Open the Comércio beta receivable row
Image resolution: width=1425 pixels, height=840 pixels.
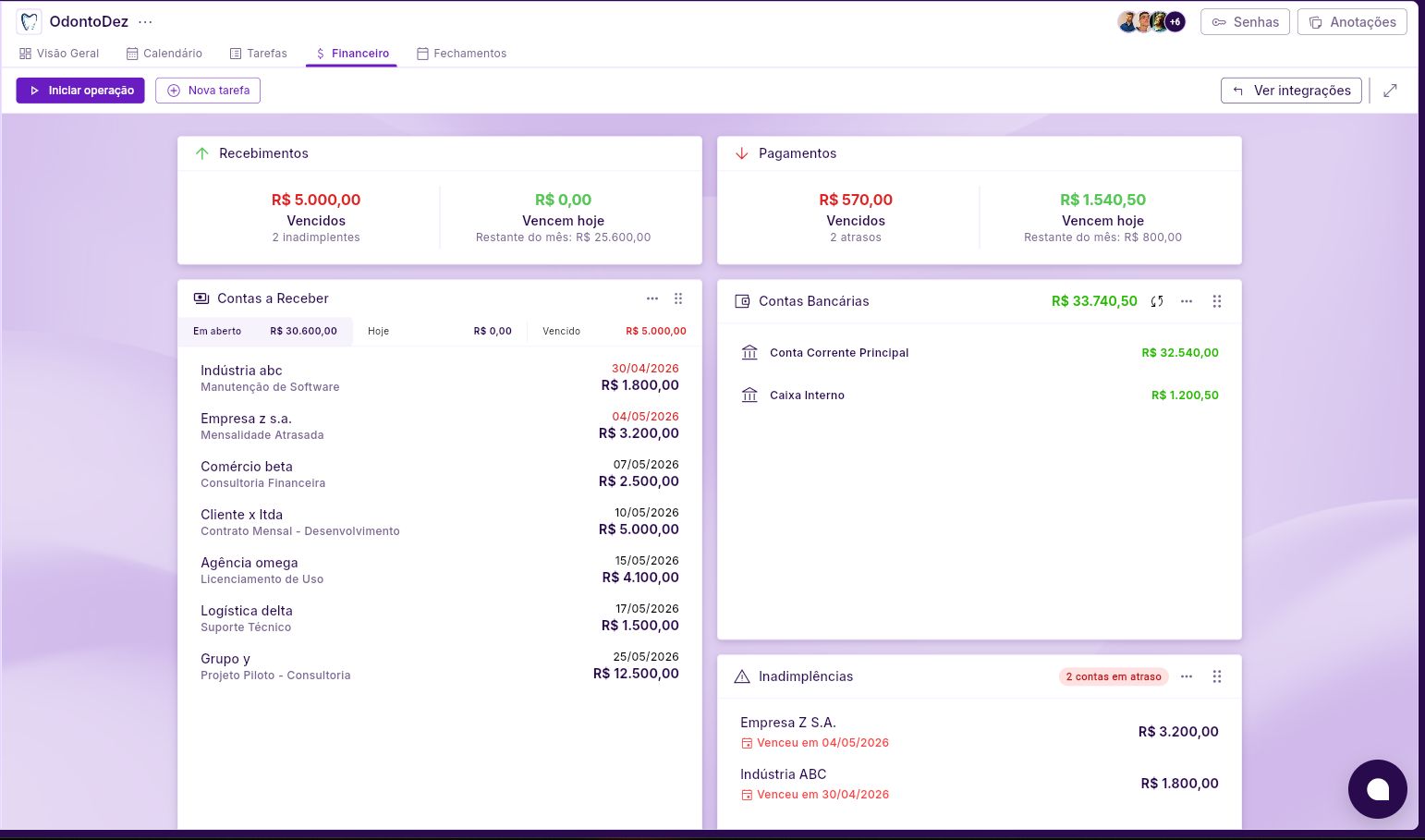pos(440,474)
